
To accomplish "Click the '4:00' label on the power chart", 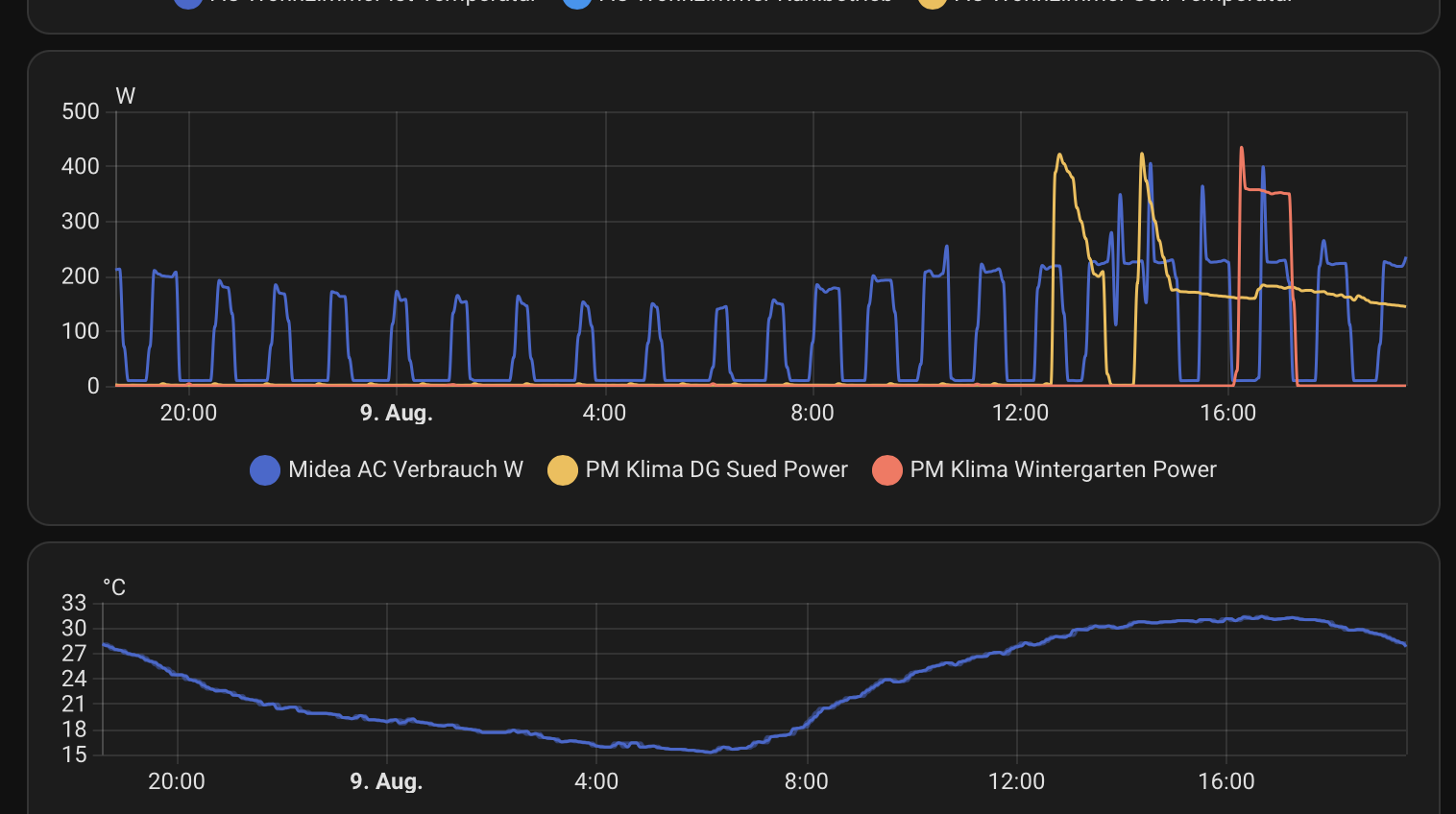I will (604, 414).
